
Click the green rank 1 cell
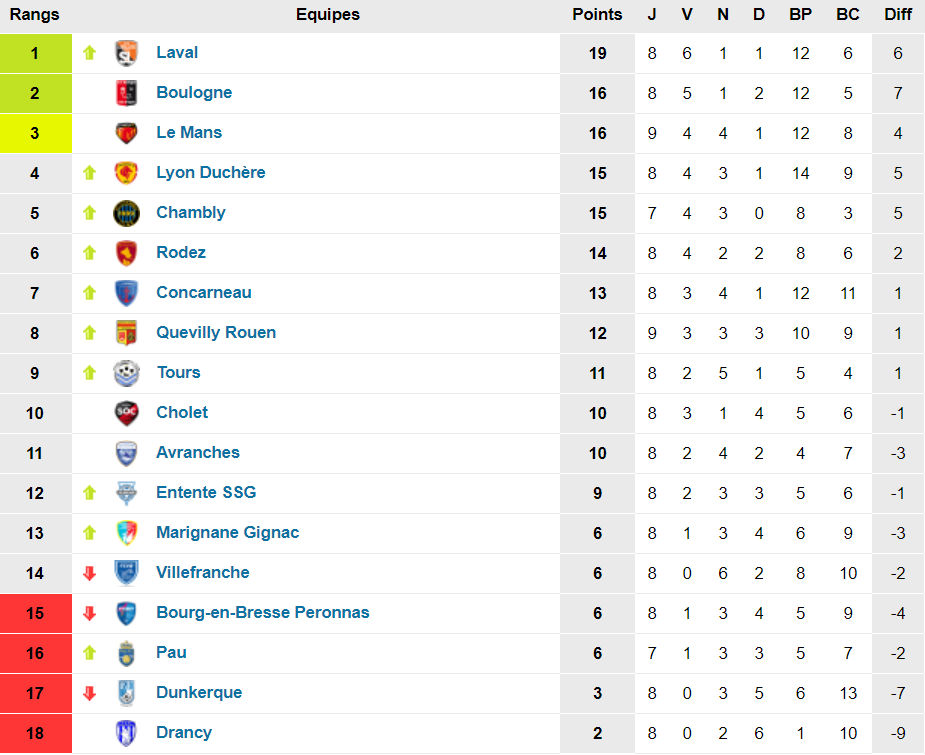35,53
